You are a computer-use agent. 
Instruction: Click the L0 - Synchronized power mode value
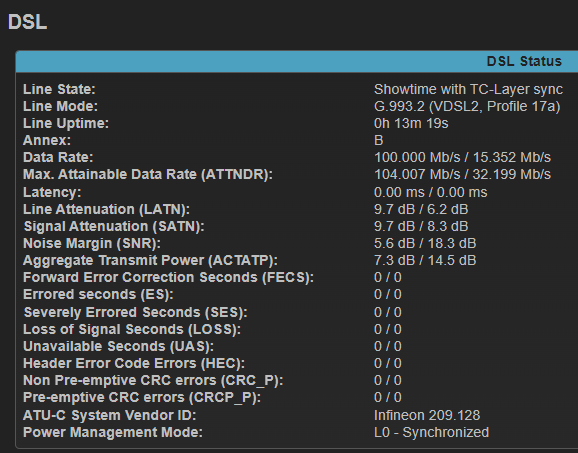pos(431,432)
